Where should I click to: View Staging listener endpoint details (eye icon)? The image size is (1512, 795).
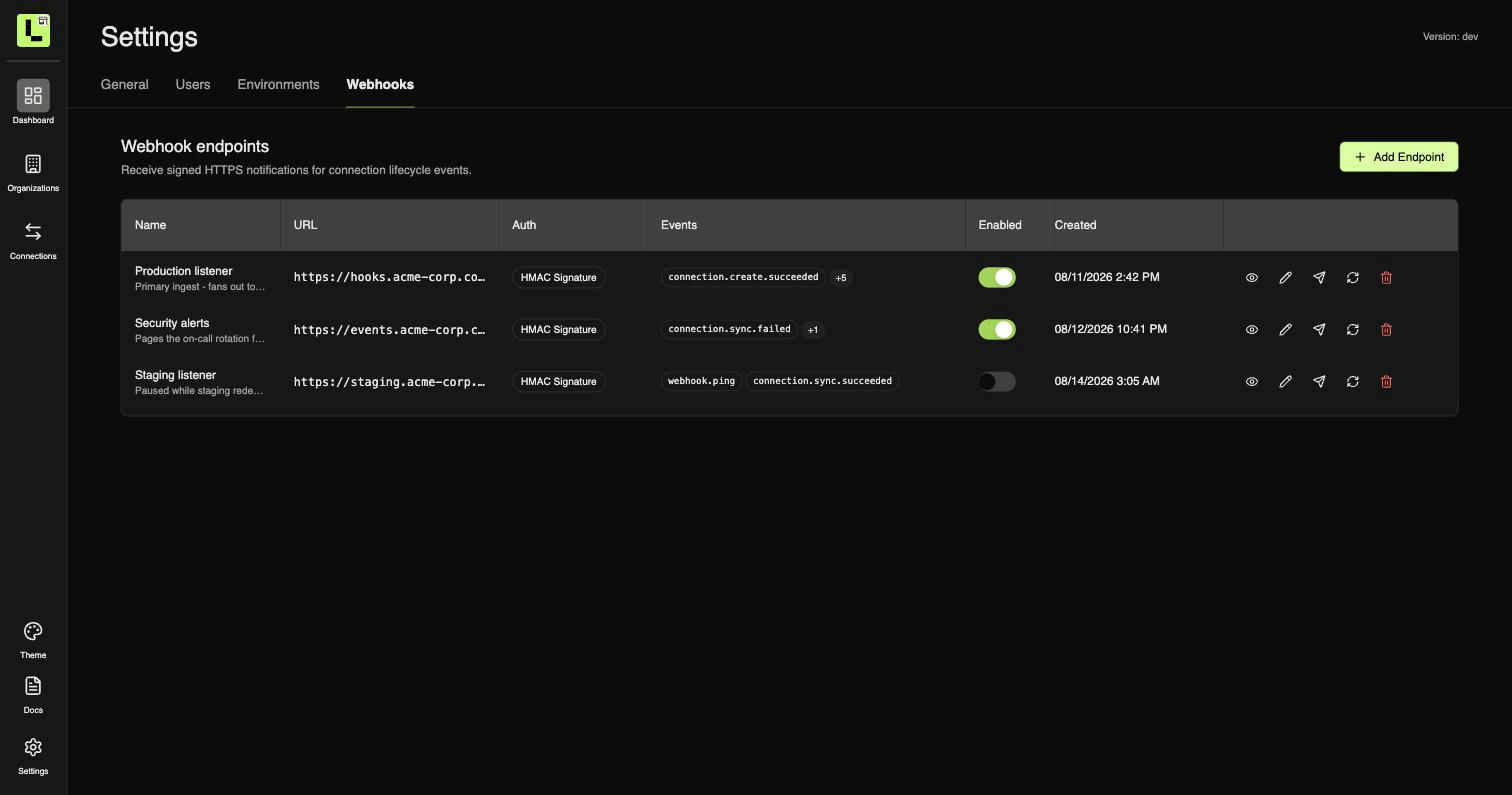tap(1252, 381)
